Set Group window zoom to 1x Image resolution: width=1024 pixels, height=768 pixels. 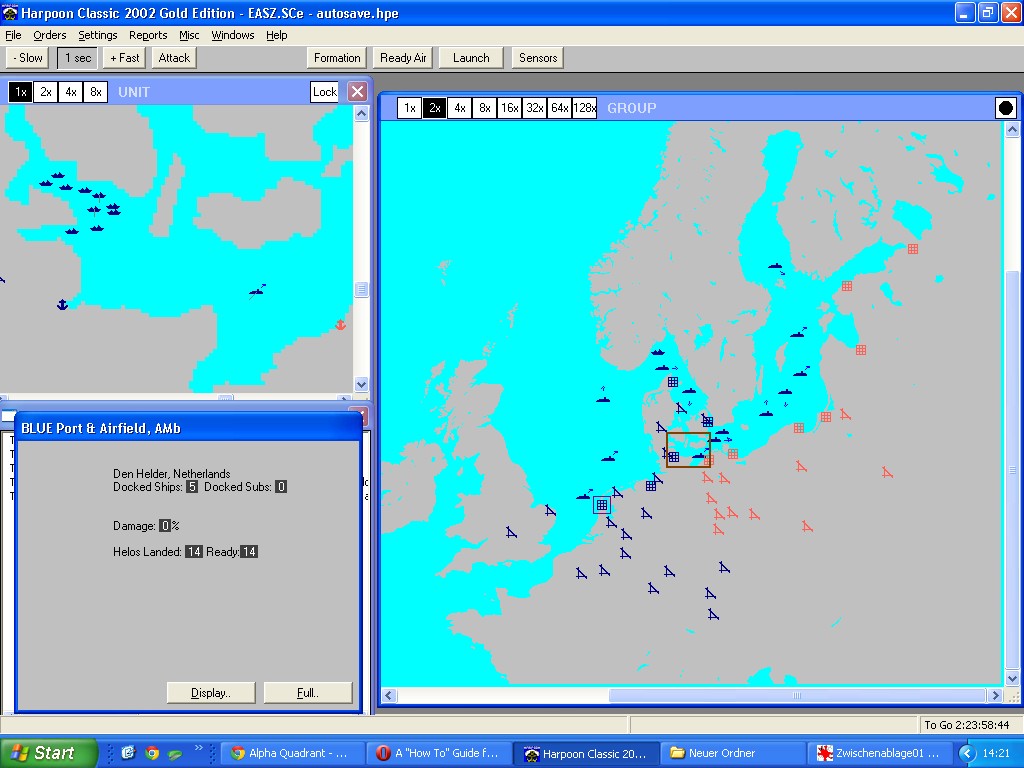pos(409,108)
